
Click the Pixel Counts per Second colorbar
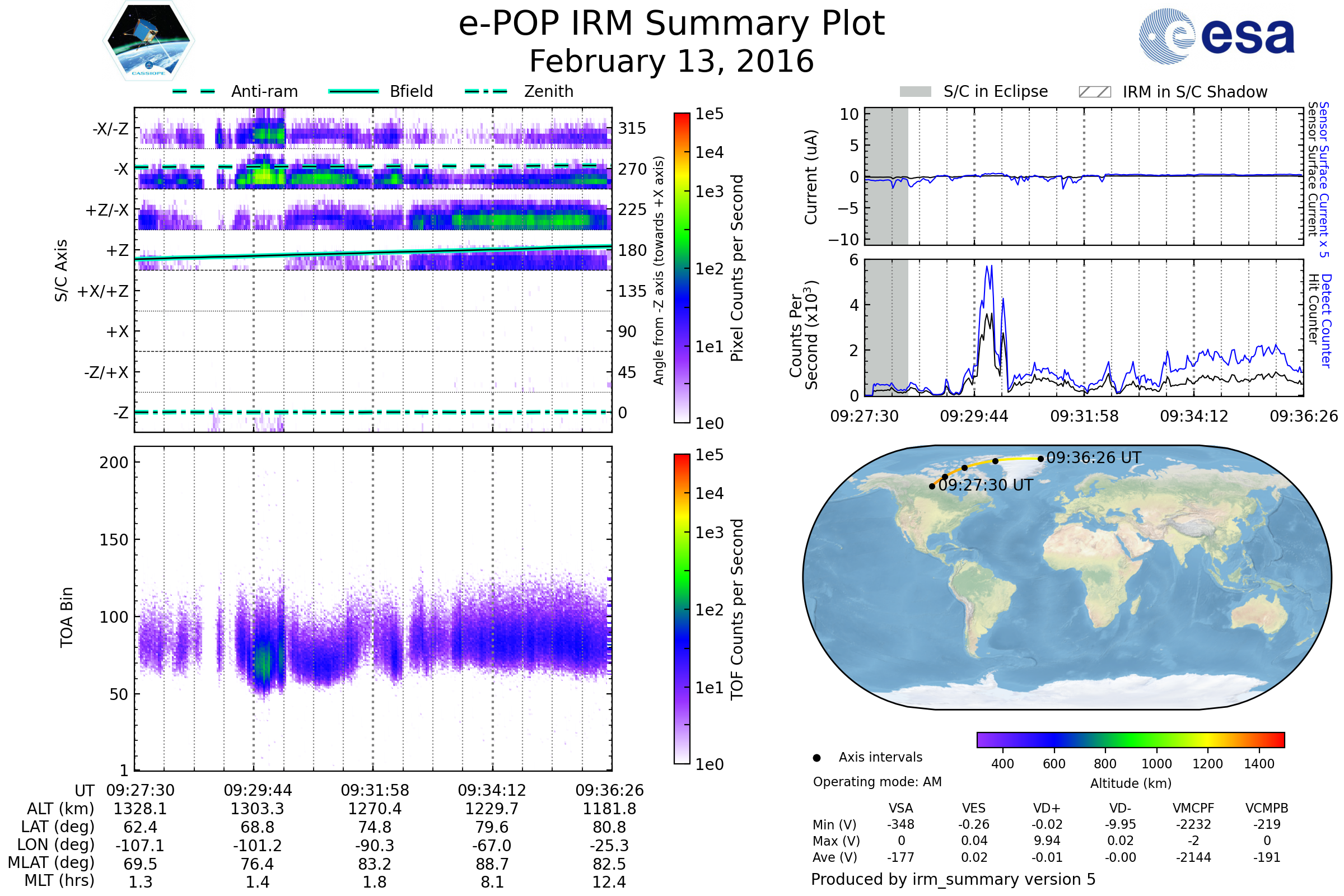pyautogui.click(x=682, y=268)
